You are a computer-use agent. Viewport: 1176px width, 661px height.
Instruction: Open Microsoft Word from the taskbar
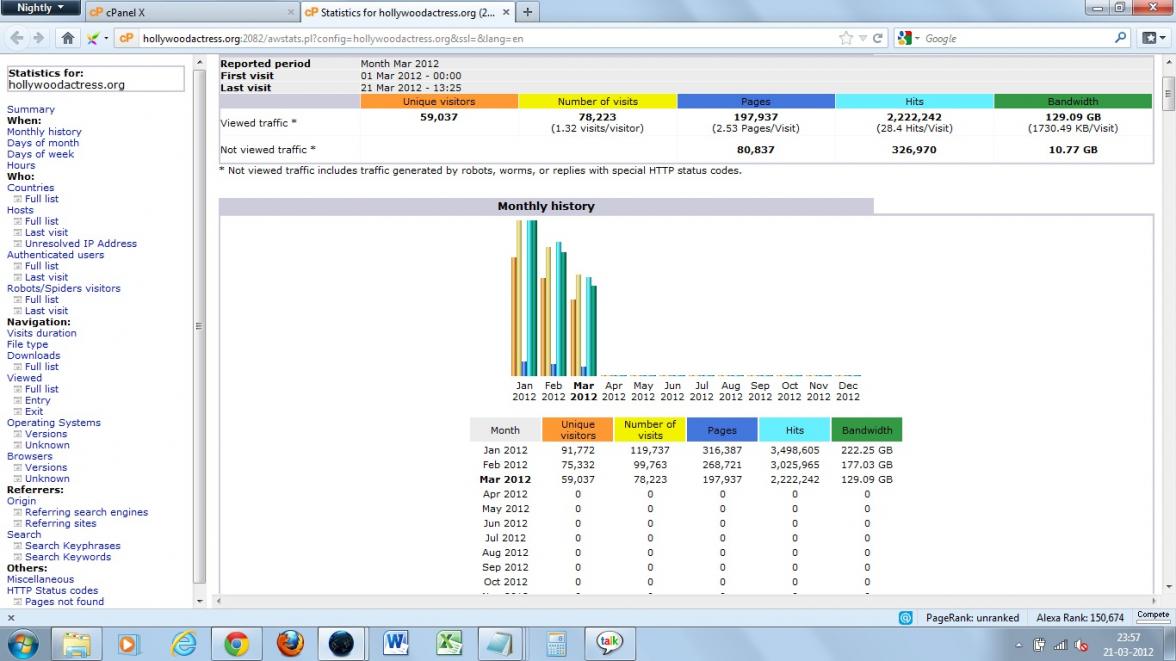pyautogui.click(x=395, y=644)
